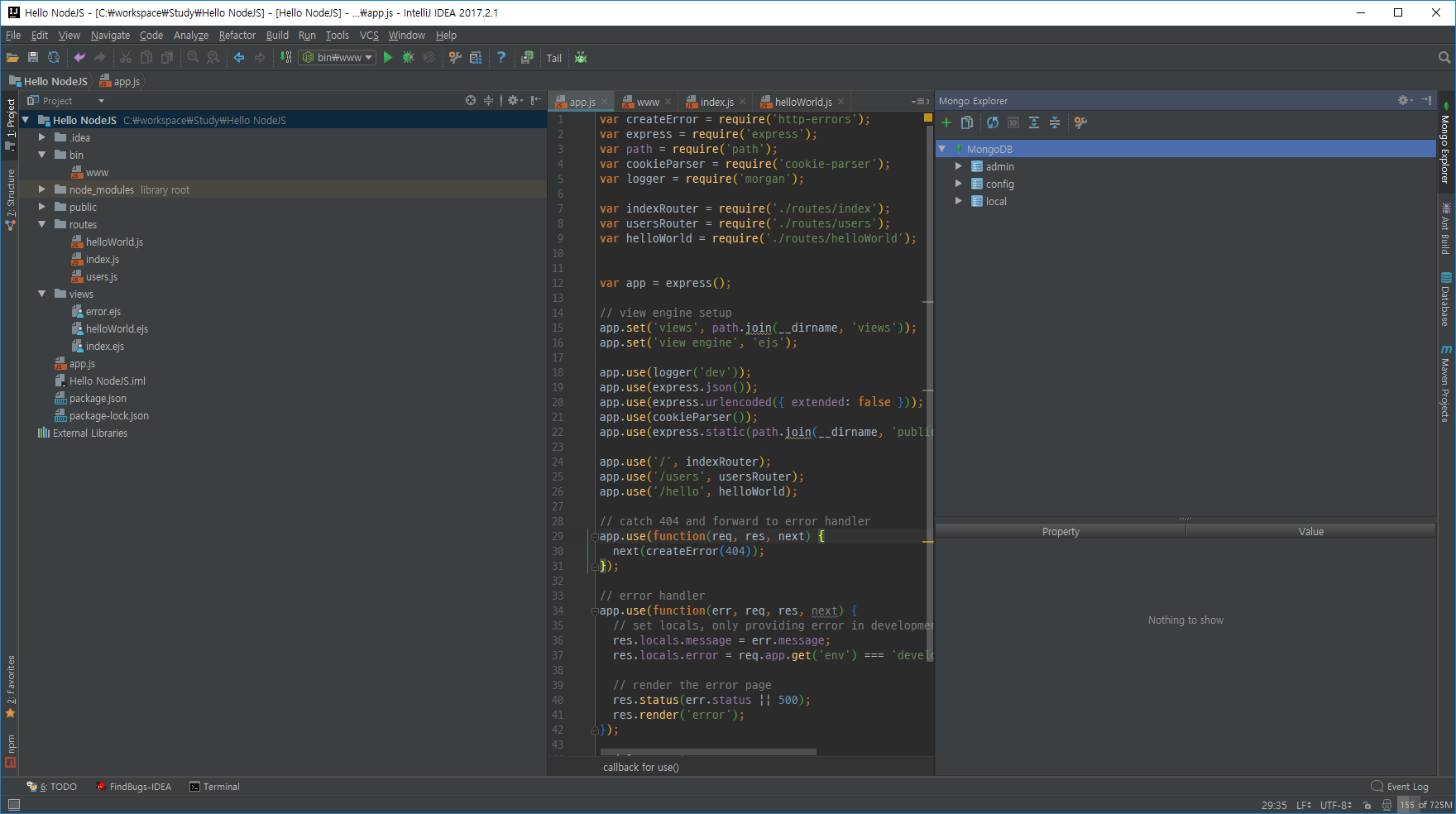Screen dimensions: 1456x814
Task: Open the TODO tool window
Action: [x=52, y=787]
